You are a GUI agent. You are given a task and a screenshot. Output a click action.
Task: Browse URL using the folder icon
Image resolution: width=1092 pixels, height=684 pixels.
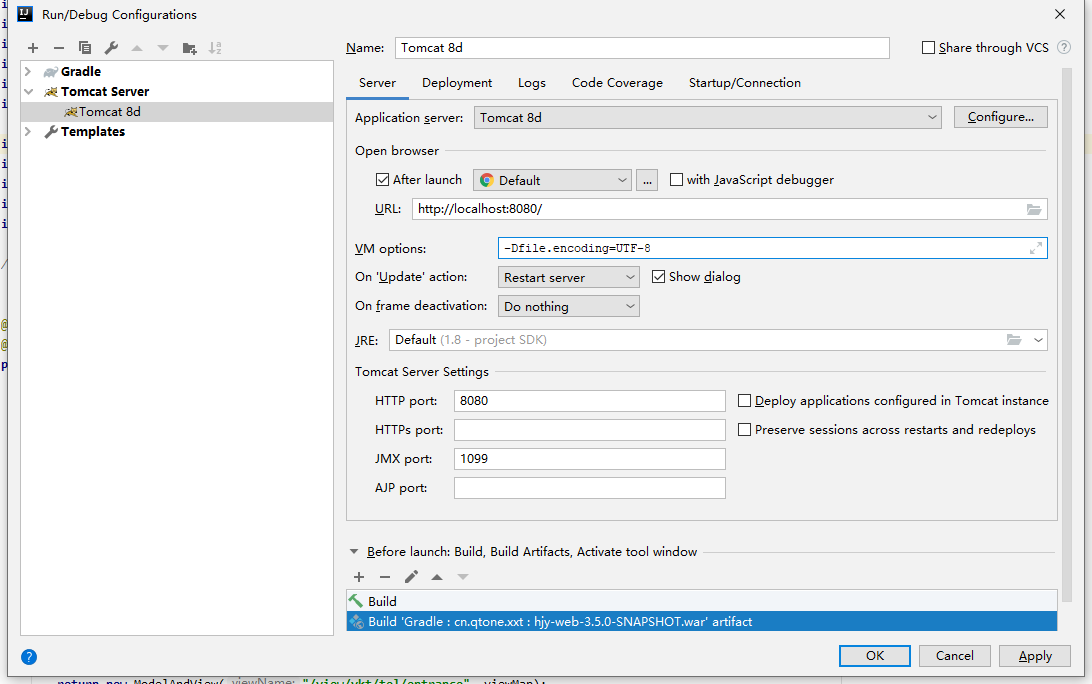point(1034,209)
